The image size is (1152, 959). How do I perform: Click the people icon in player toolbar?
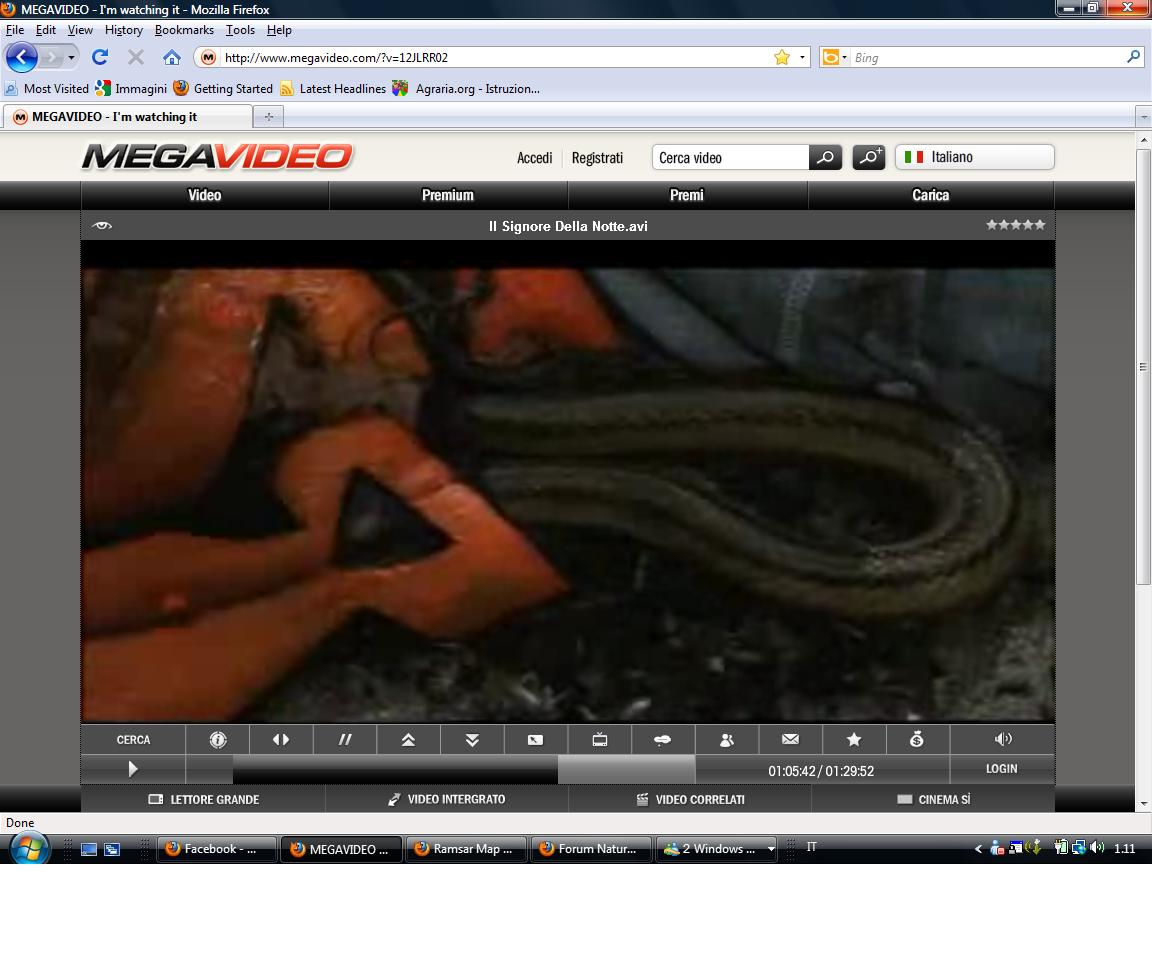(x=727, y=740)
